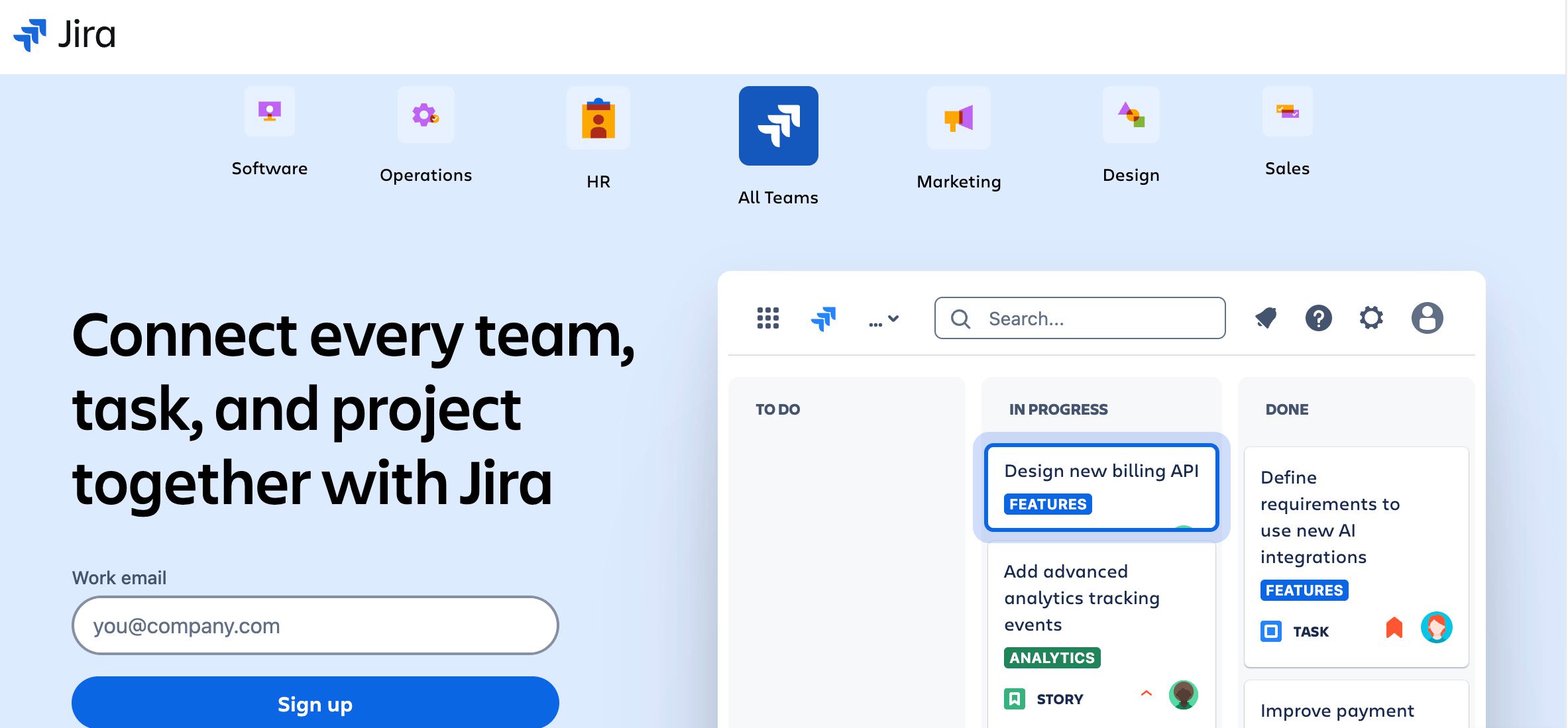The image size is (1568, 728).
Task: Open the help question mark icon
Action: (x=1319, y=318)
